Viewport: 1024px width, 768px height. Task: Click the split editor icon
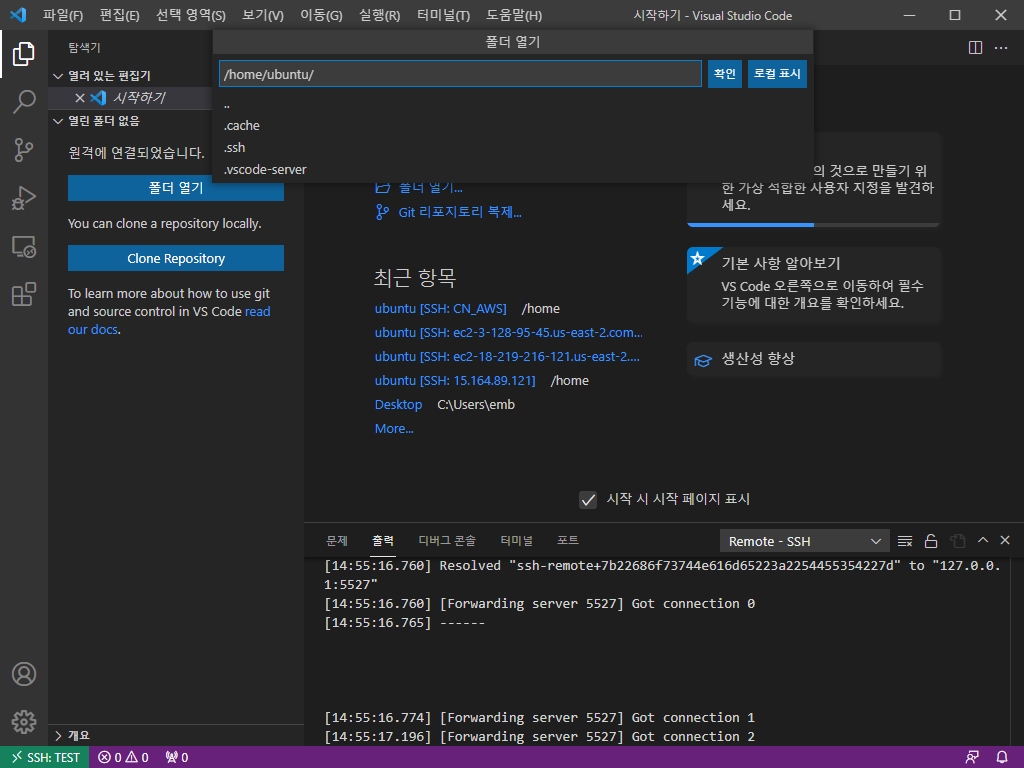pos(975,48)
